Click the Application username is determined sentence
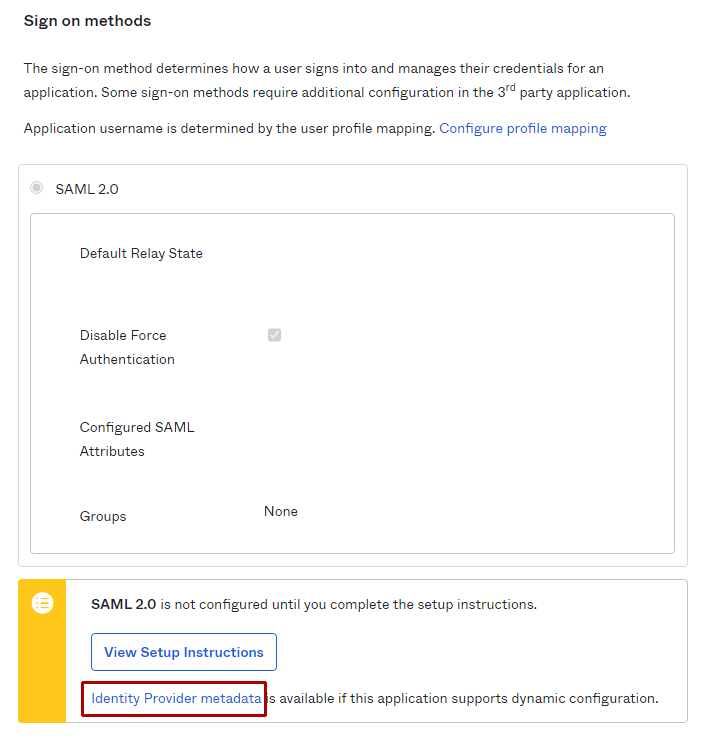Viewport: 706px width, 740px height. [x=229, y=128]
